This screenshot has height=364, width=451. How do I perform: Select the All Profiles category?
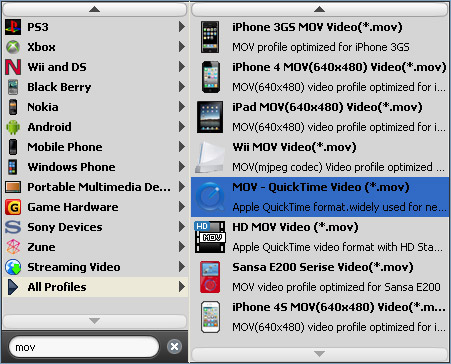(x=95, y=287)
